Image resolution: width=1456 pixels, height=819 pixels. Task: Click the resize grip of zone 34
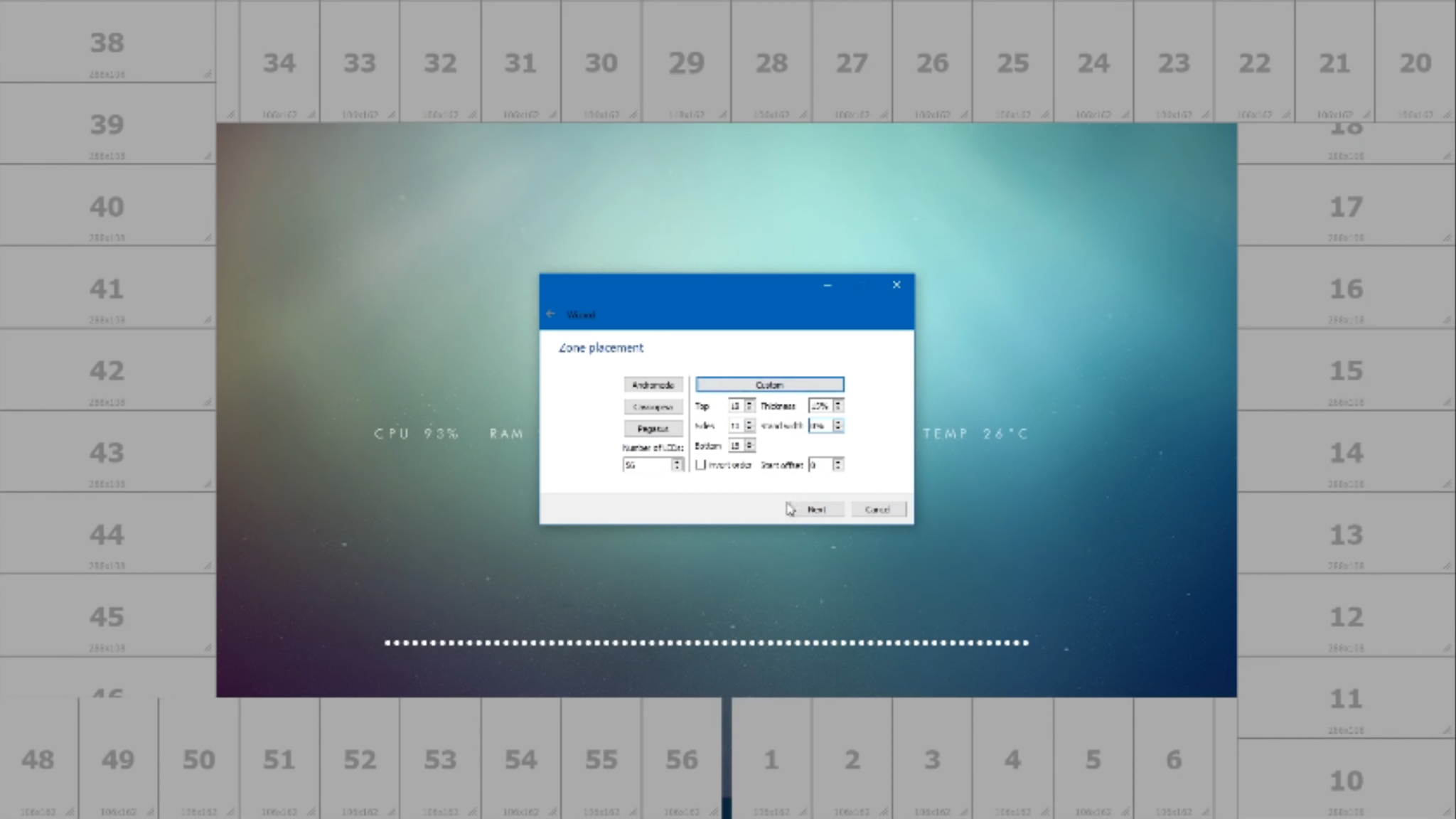coord(311,114)
